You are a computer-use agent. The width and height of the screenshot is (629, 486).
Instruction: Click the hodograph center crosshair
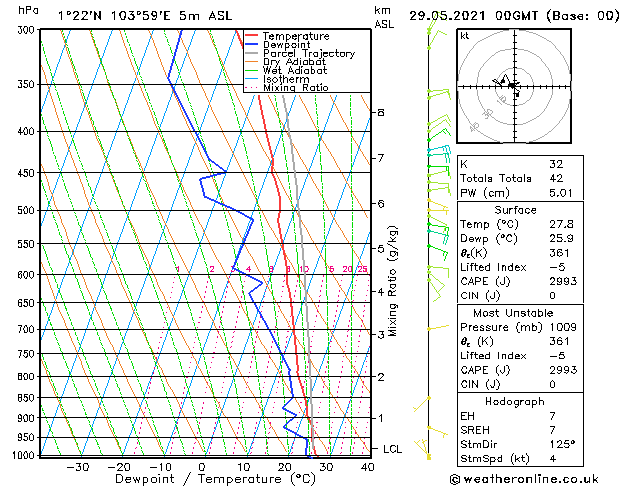click(x=515, y=86)
